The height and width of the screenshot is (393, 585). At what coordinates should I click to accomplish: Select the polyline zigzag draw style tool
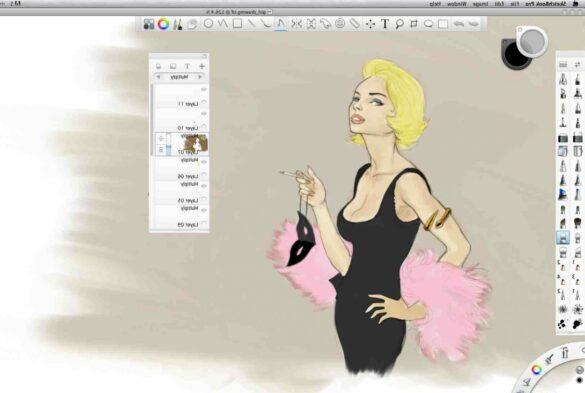(x=223, y=24)
